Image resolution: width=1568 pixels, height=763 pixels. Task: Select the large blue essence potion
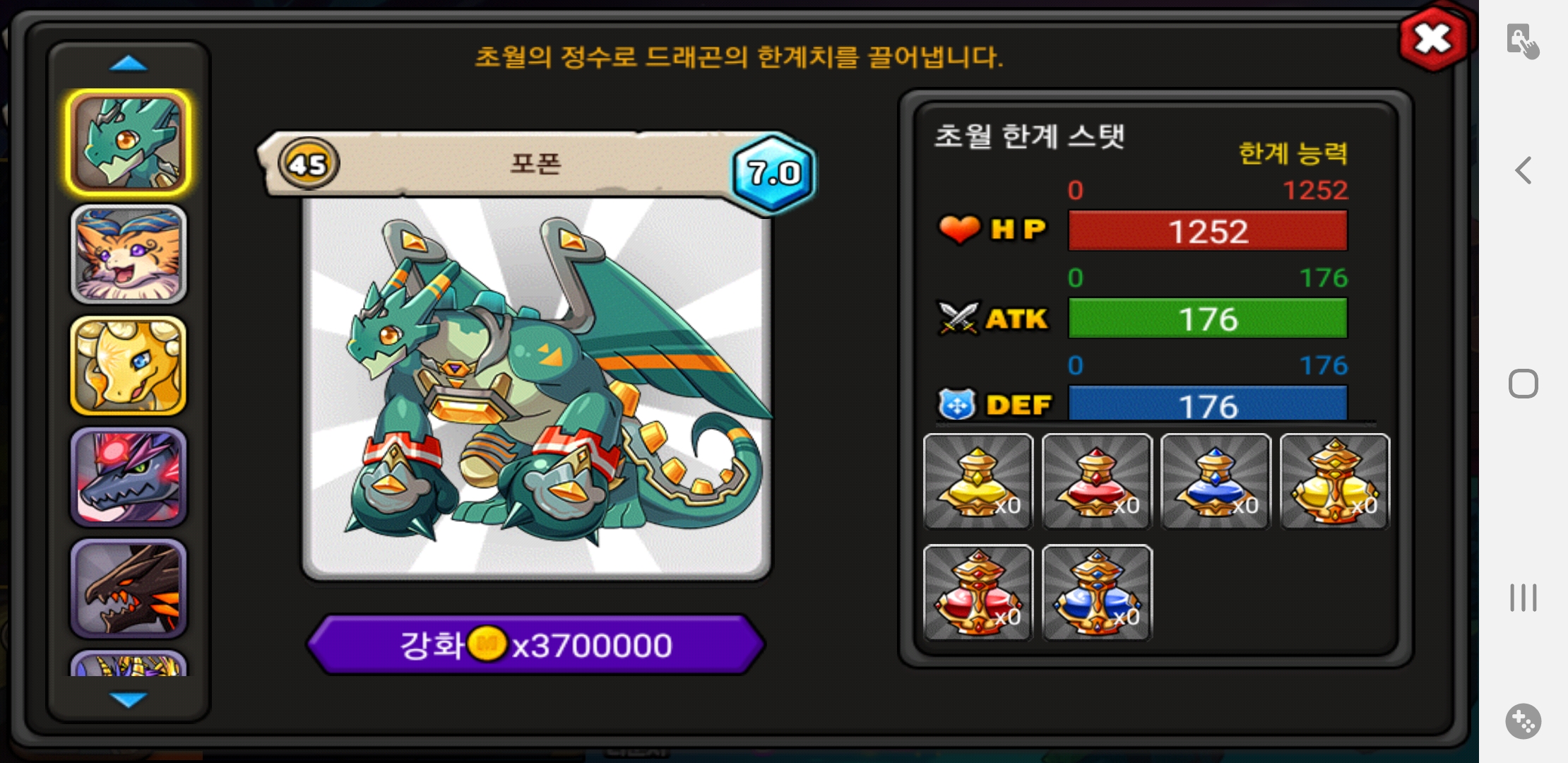[x=1097, y=593]
